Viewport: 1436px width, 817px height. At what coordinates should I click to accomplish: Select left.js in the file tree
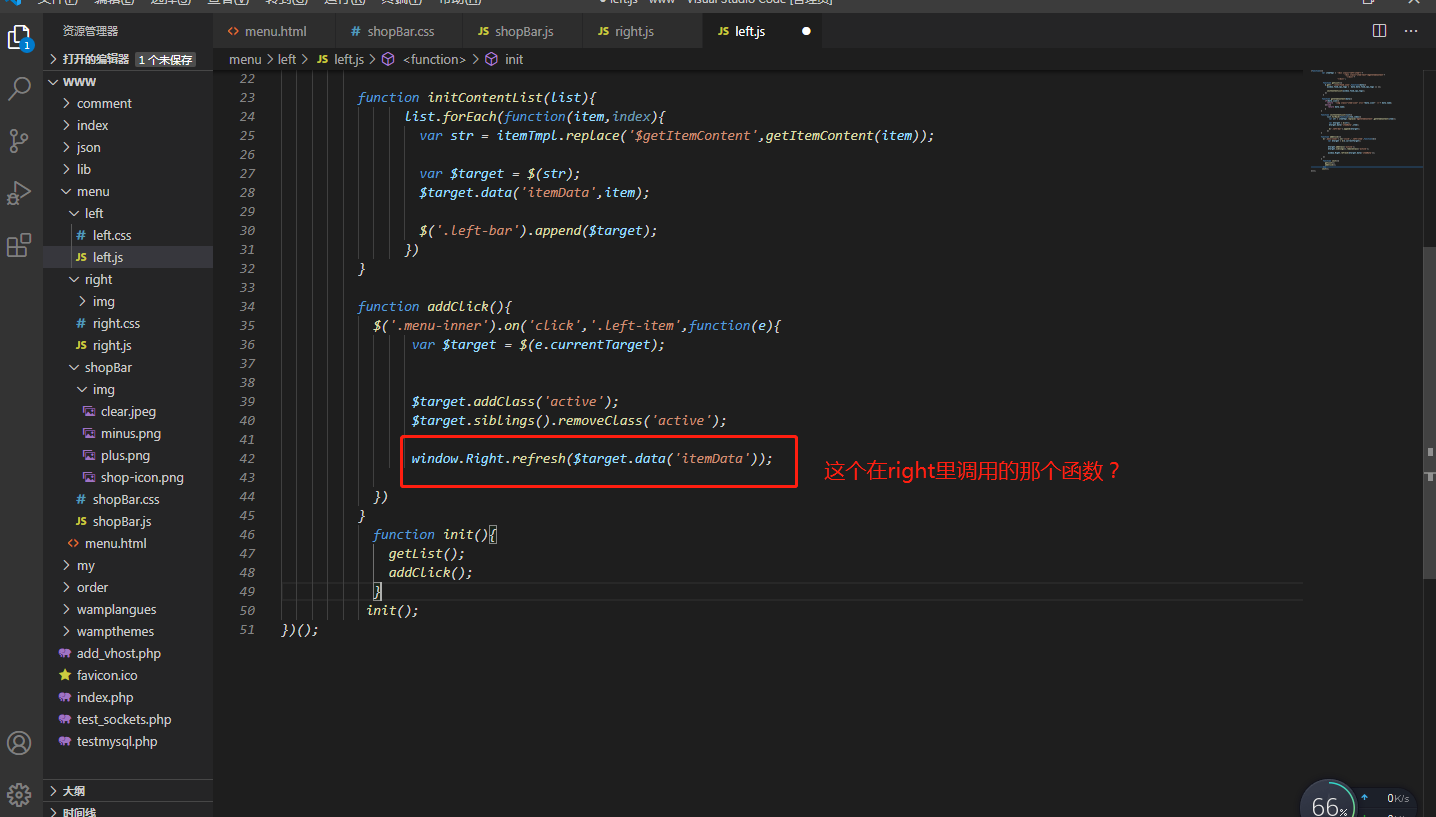point(128,257)
